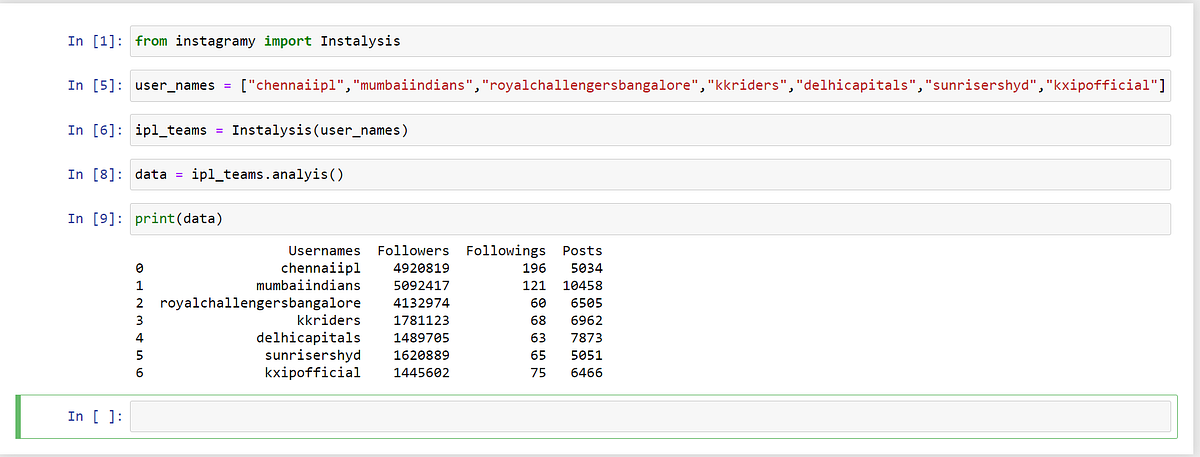Click the "chennaiipl" string in user_names list
This screenshot has width=1200, height=457.
[x=296, y=86]
